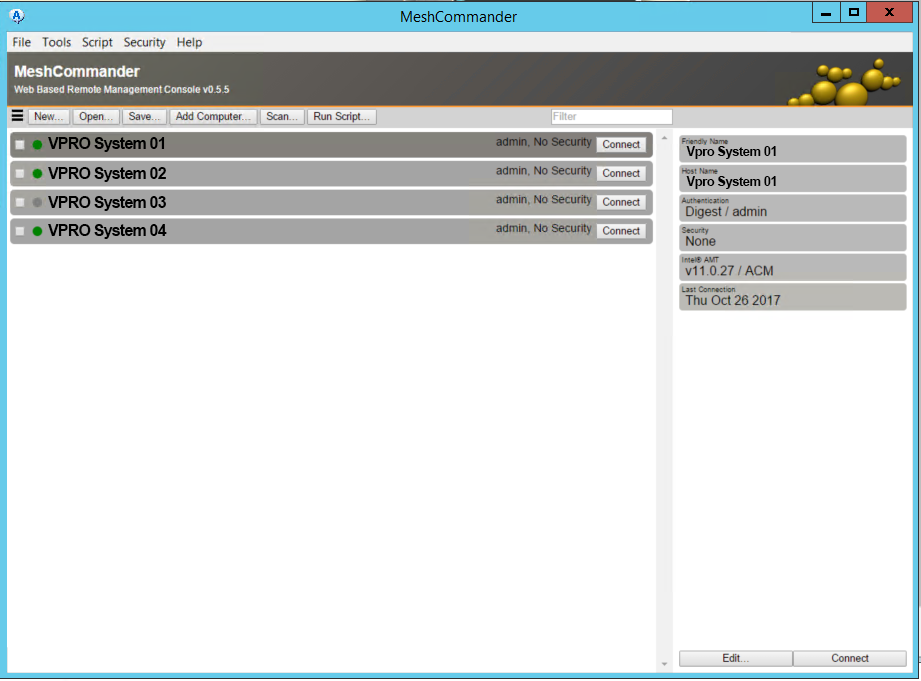The width and height of the screenshot is (921, 681).
Task: Connect to VPRO System 03
Action: (621, 201)
